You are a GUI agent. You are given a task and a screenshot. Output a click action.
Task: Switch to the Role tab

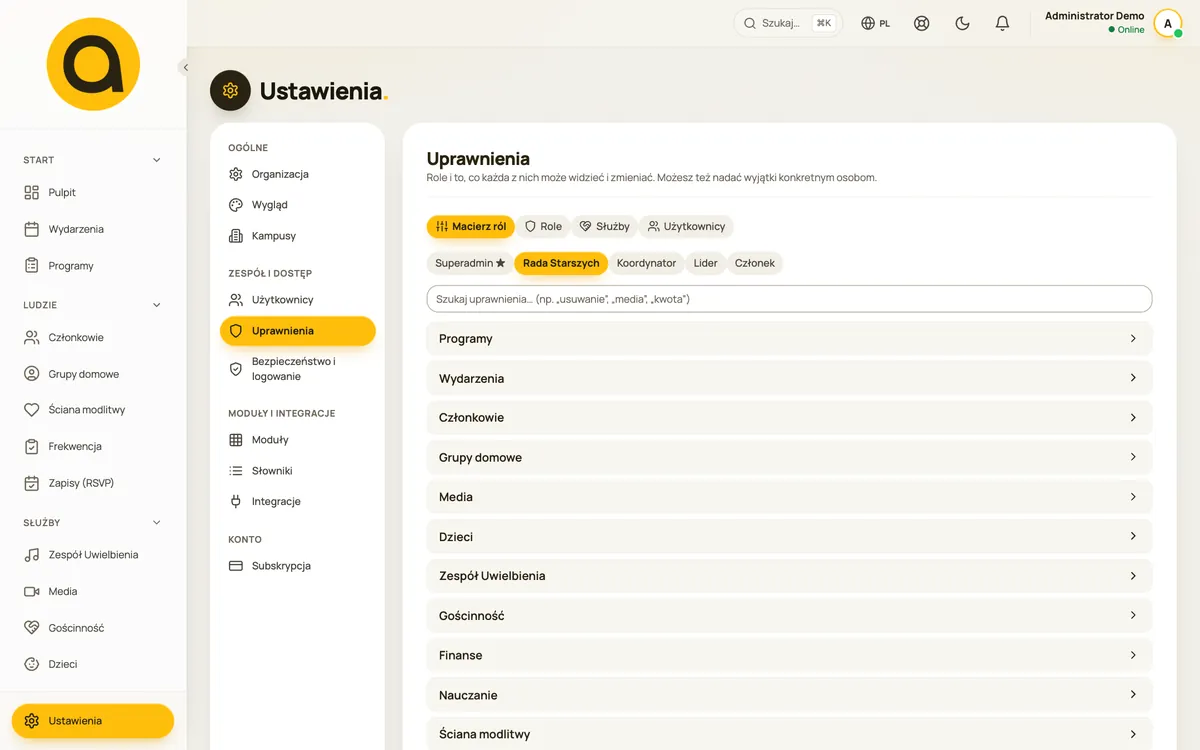pos(544,226)
